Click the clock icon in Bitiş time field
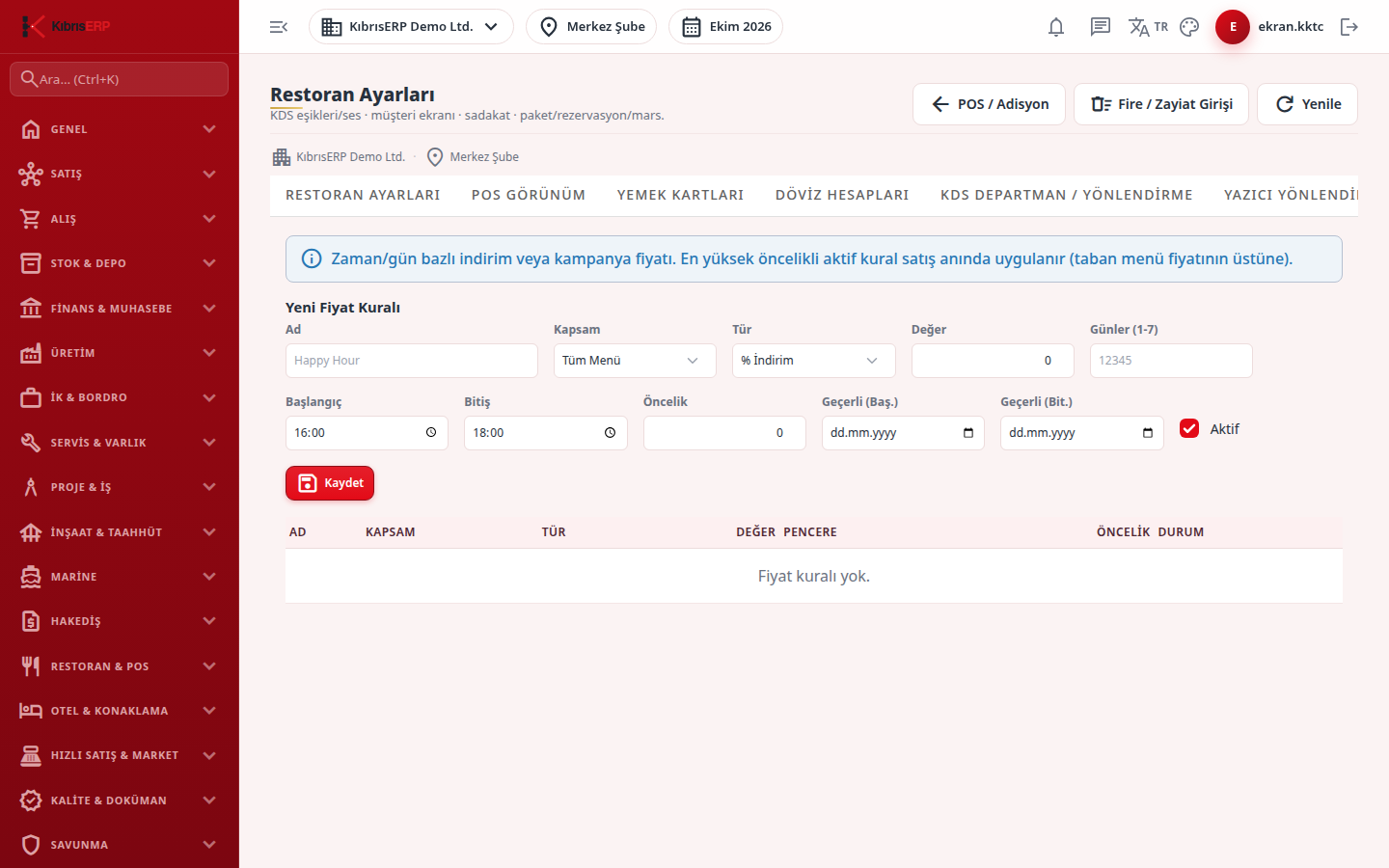 [x=610, y=433]
